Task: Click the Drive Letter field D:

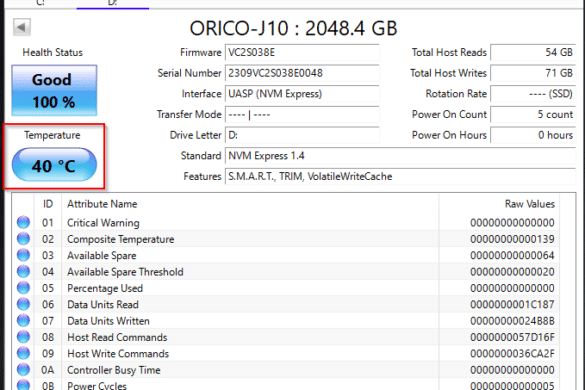Action: pyautogui.click(x=302, y=135)
